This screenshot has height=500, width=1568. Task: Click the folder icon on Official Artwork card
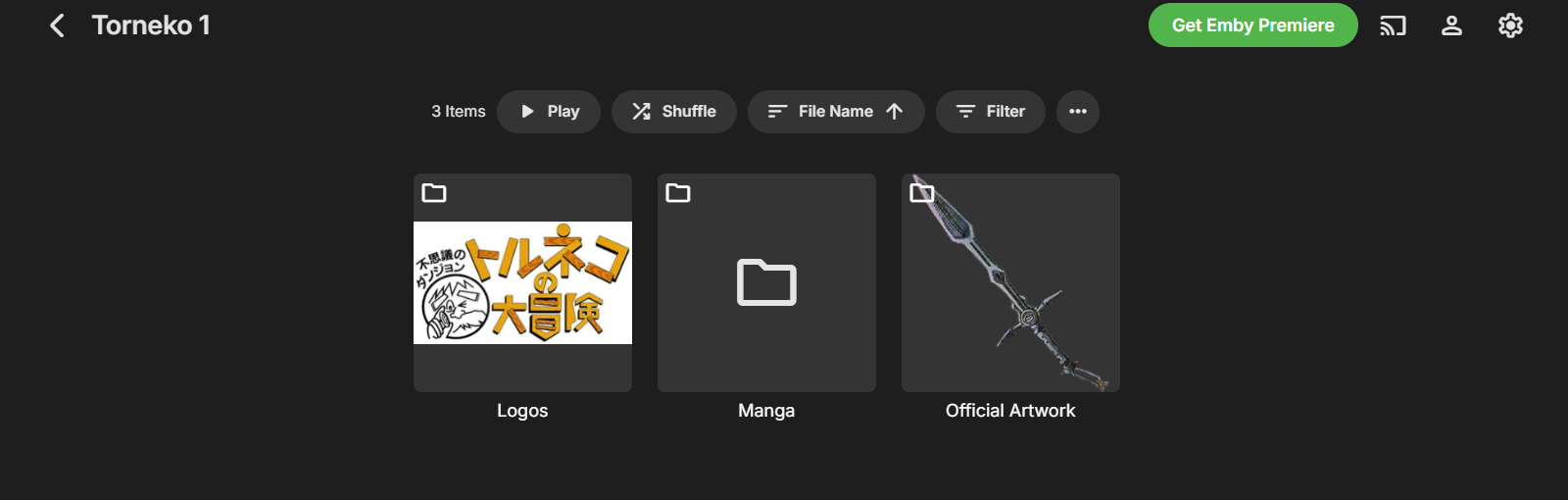click(922, 193)
